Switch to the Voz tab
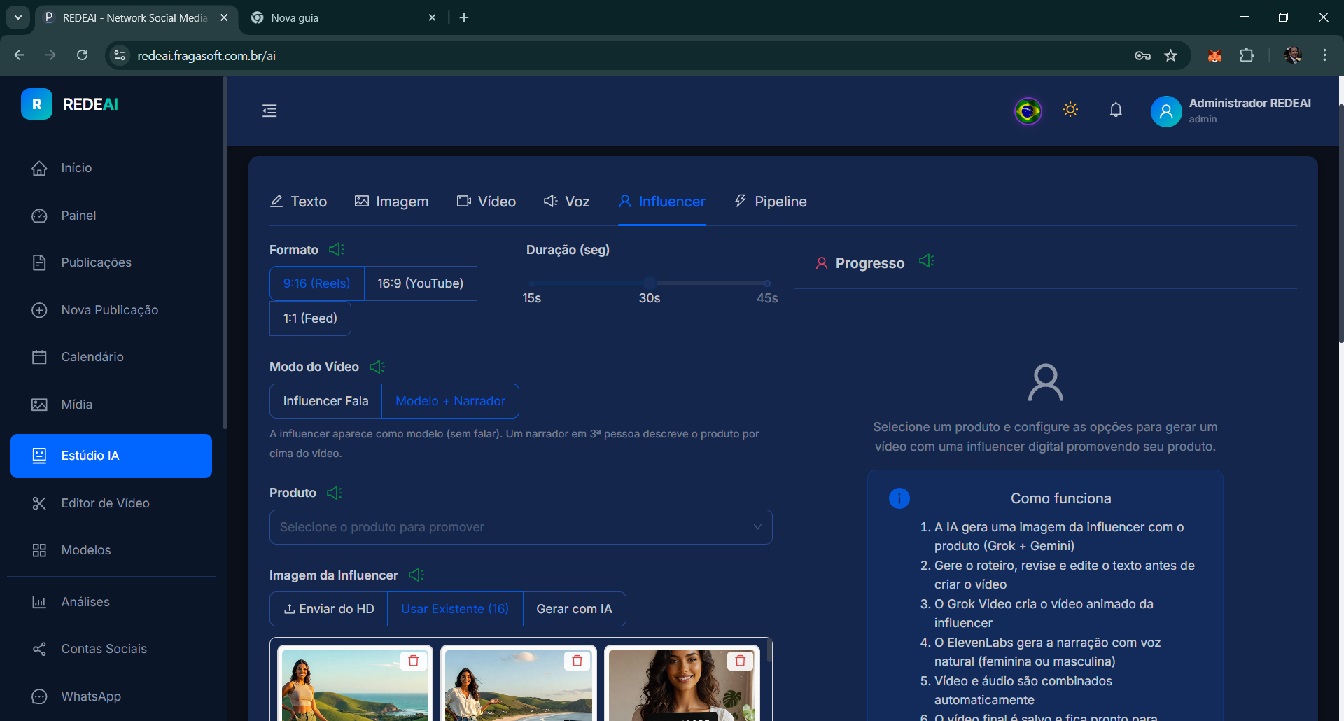The image size is (1344, 721). 566,201
